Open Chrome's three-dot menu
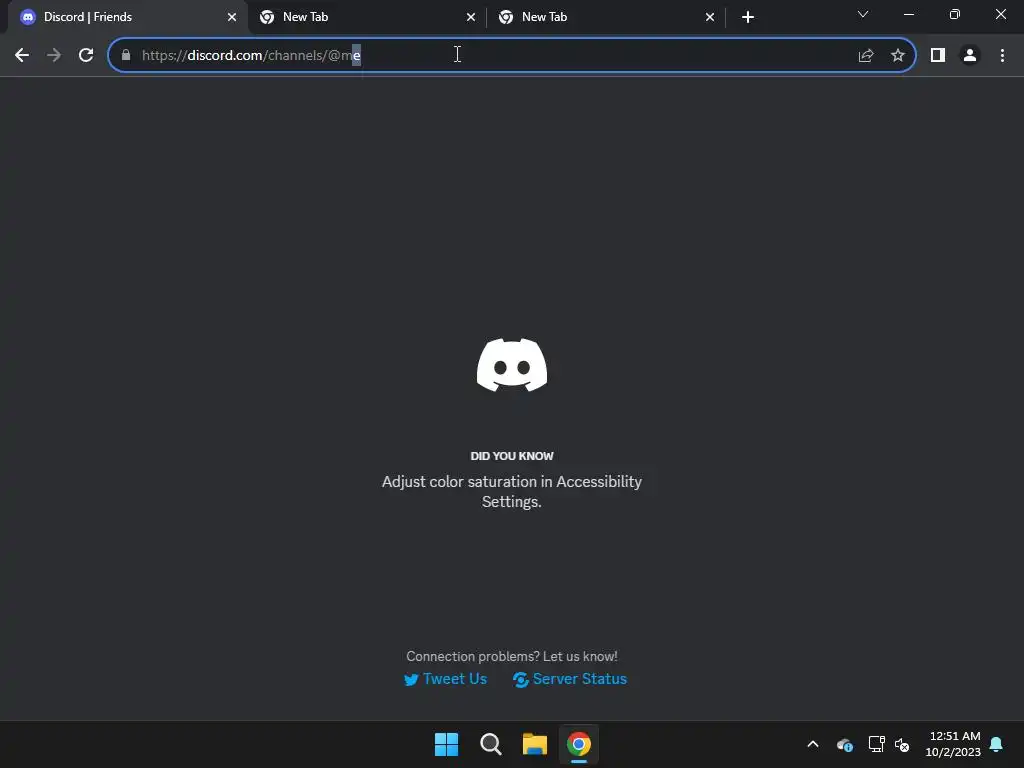1024x768 pixels. [1002, 56]
